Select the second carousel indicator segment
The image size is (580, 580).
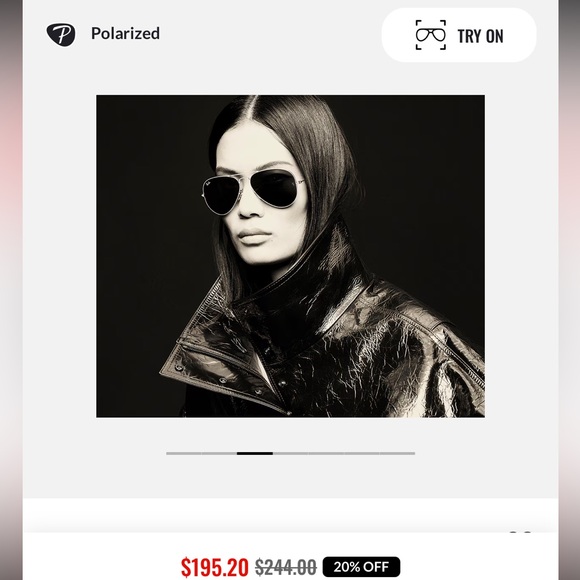point(219,453)
